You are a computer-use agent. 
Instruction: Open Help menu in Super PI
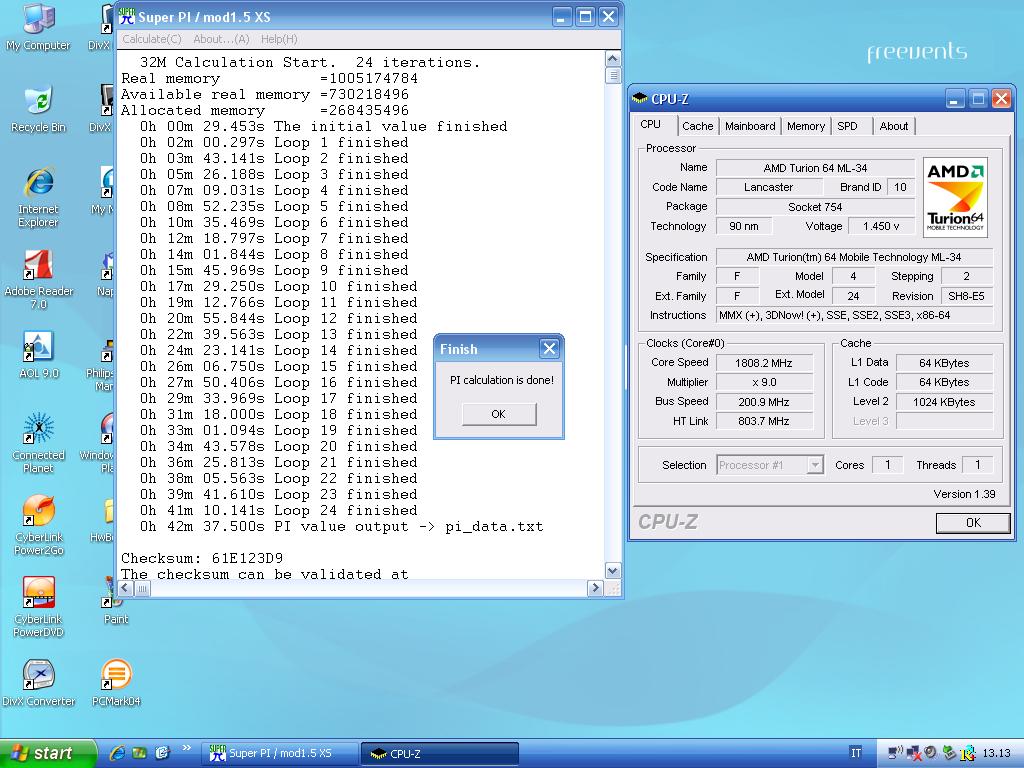[x=280, y=39]
